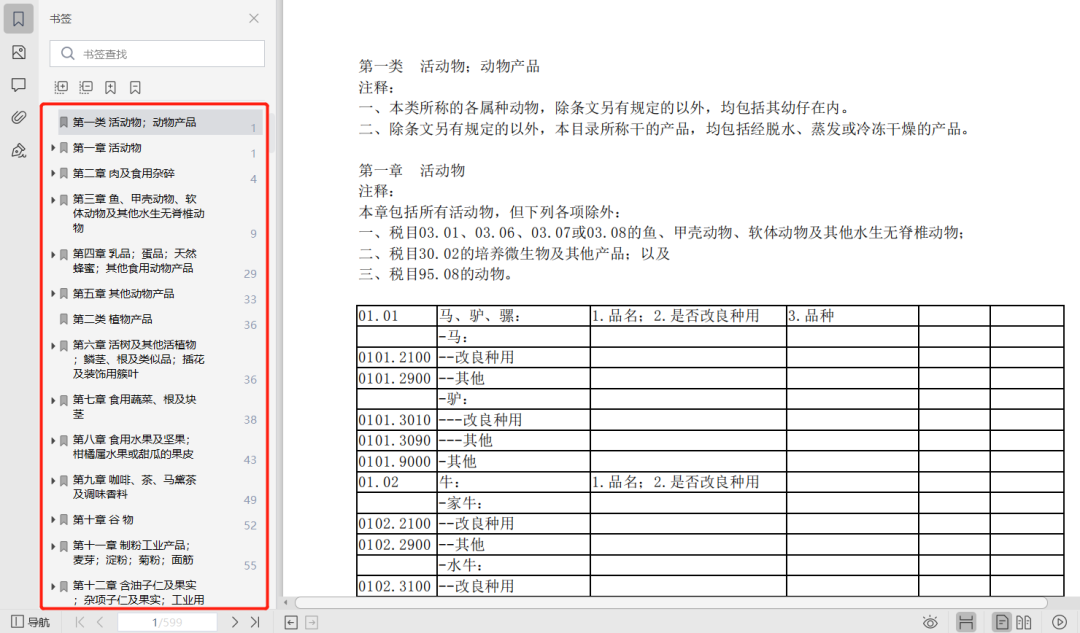Click the bookmark panel vertical scrollbar
1080x633 pixels.
(x=272, y=131)
